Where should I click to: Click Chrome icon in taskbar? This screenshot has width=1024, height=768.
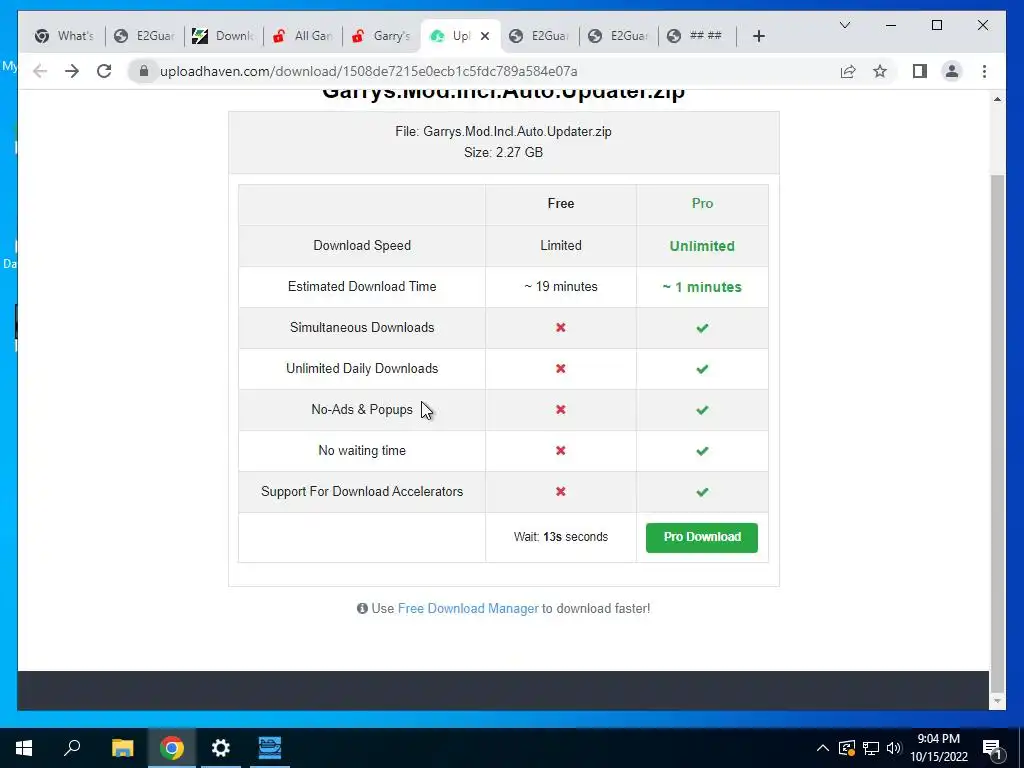coord(172,748)
